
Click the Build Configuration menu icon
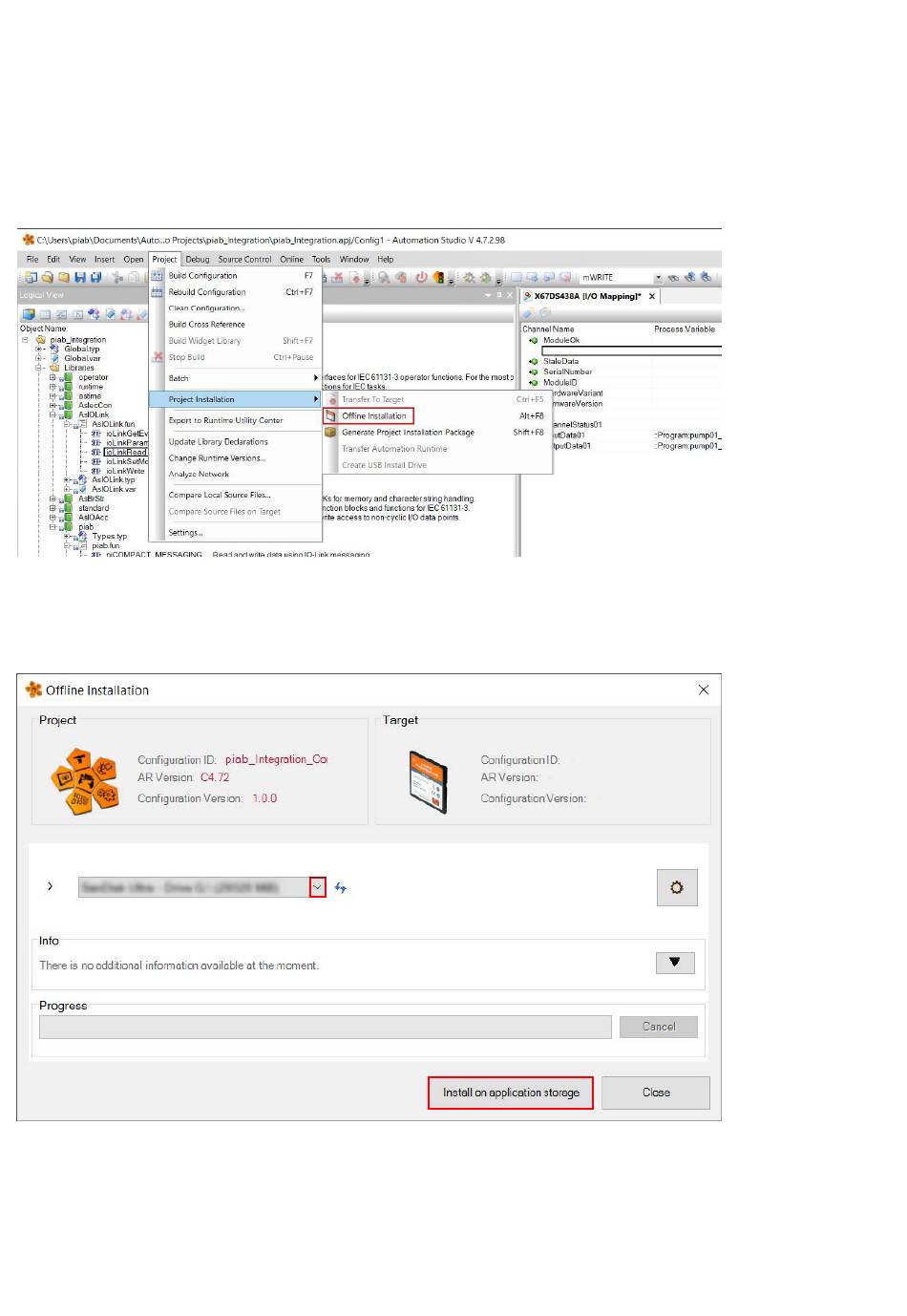click(157, 275)
